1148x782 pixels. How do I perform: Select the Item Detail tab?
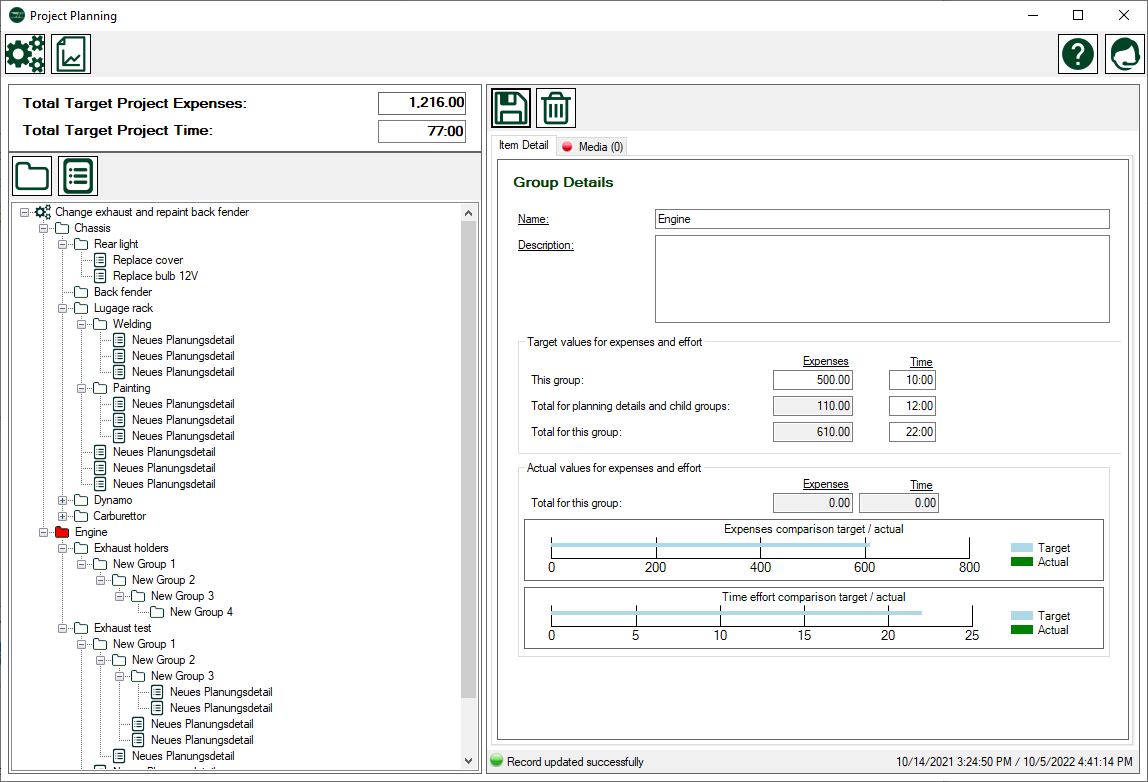point(523,145)
